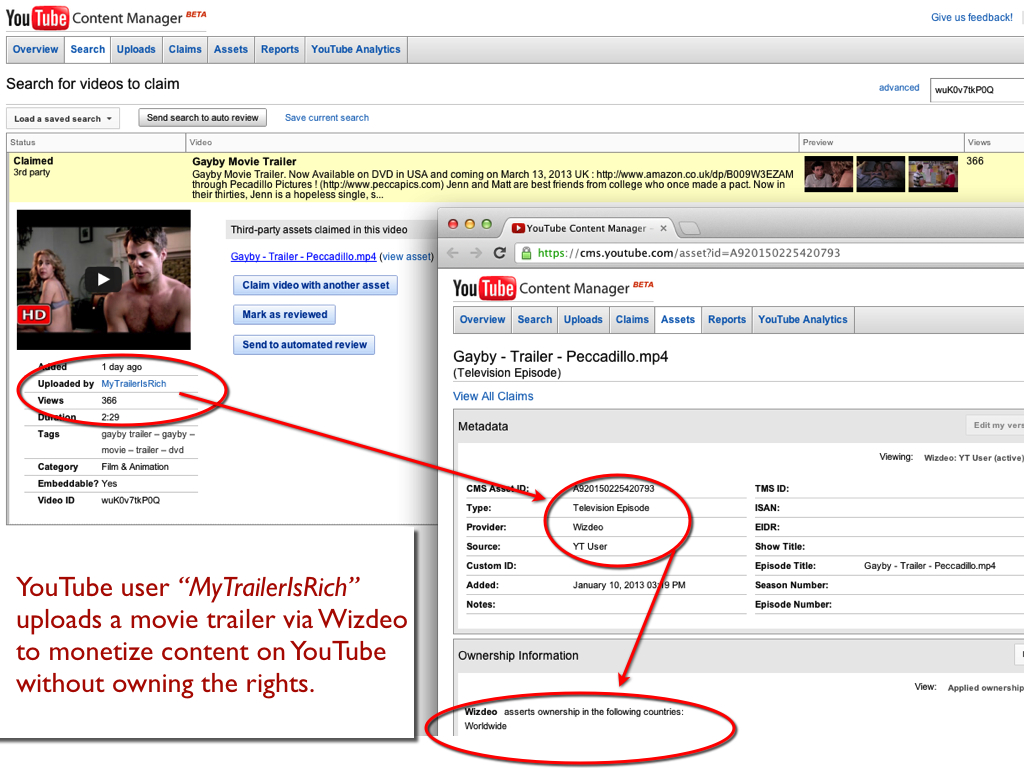
Task: Click the YouTube favicon on the browser tab
Action: pos(519,229)
